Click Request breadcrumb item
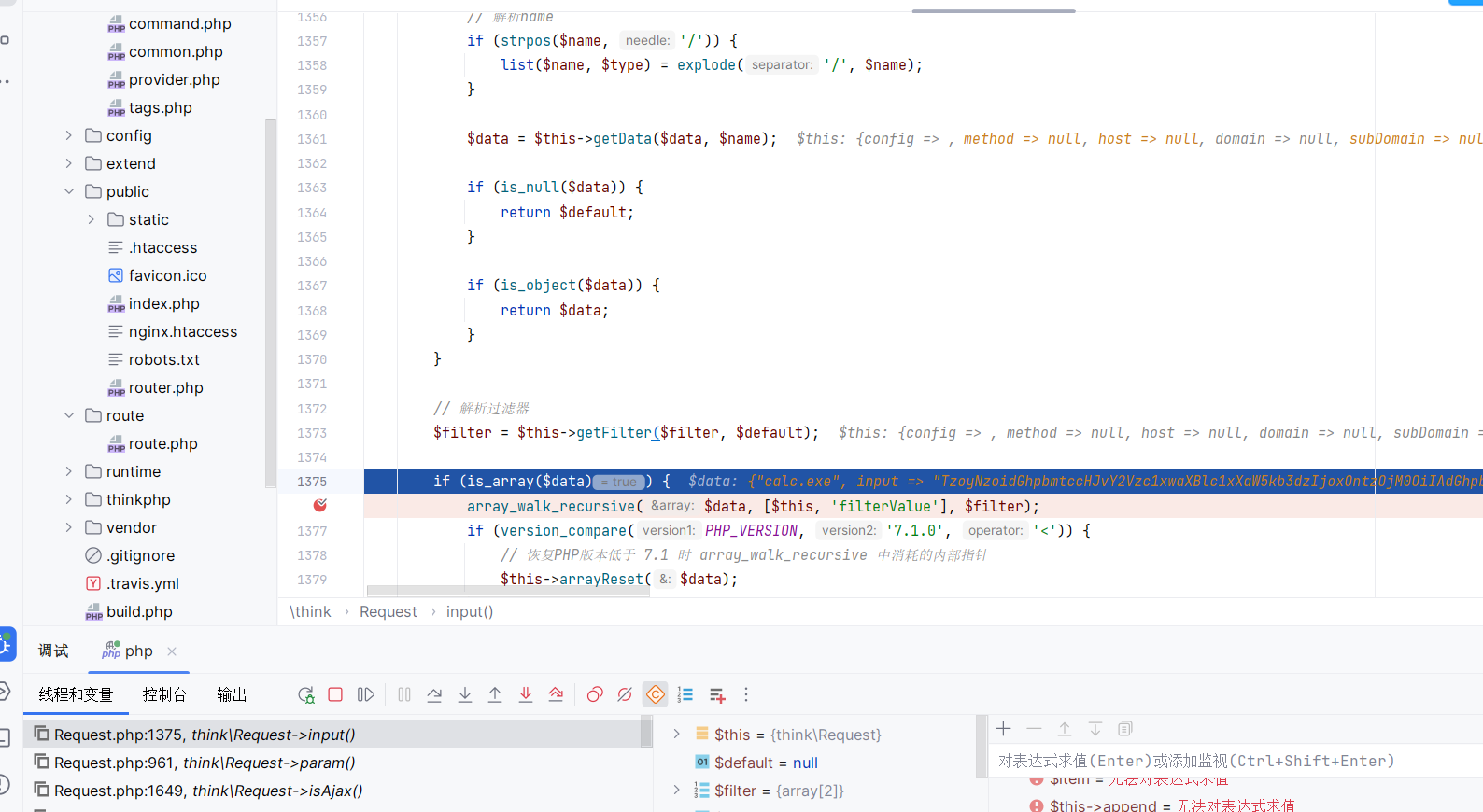Viewport: 1483px width, 812px height. pos(388,611)
